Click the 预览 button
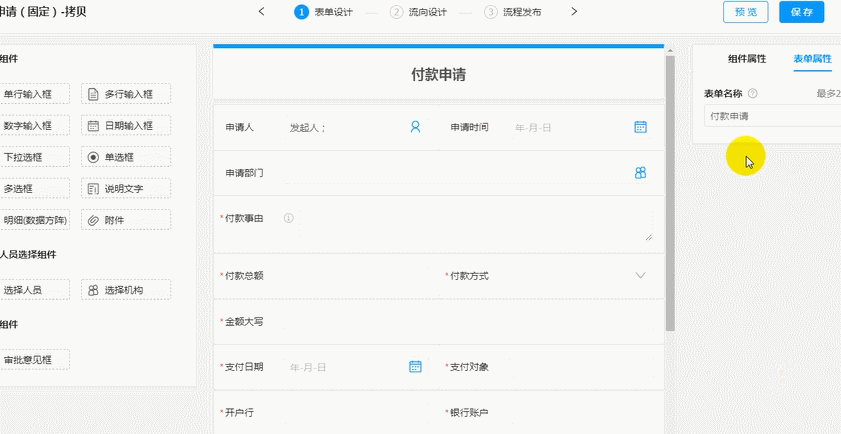841x434 pixels. coord(746,12)
